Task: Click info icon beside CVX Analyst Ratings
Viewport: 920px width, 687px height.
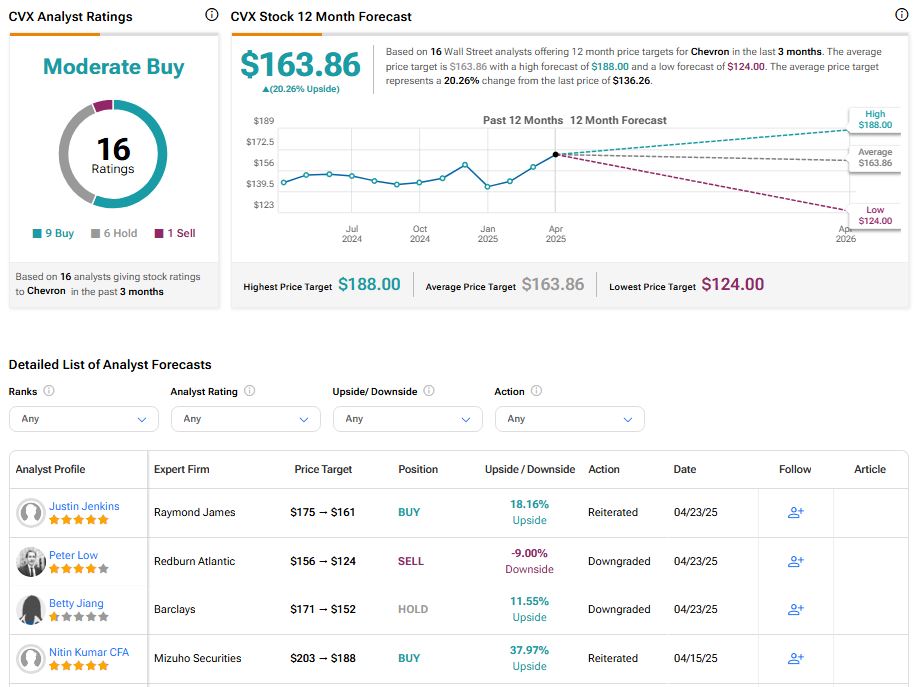Action: (x=212, y=15)
